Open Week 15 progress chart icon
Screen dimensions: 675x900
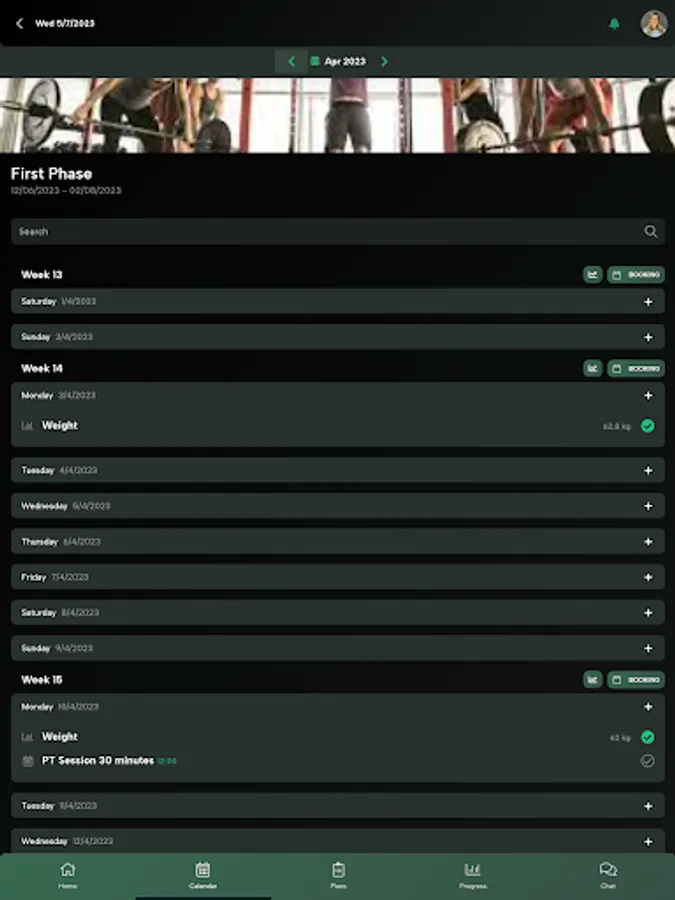coord(592,680)
